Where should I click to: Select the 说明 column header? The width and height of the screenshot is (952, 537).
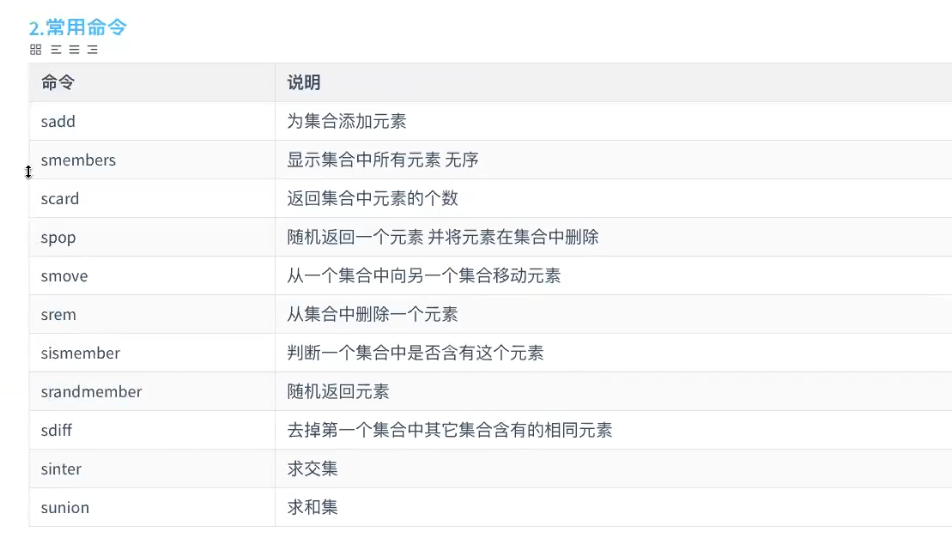click(613, 83)
